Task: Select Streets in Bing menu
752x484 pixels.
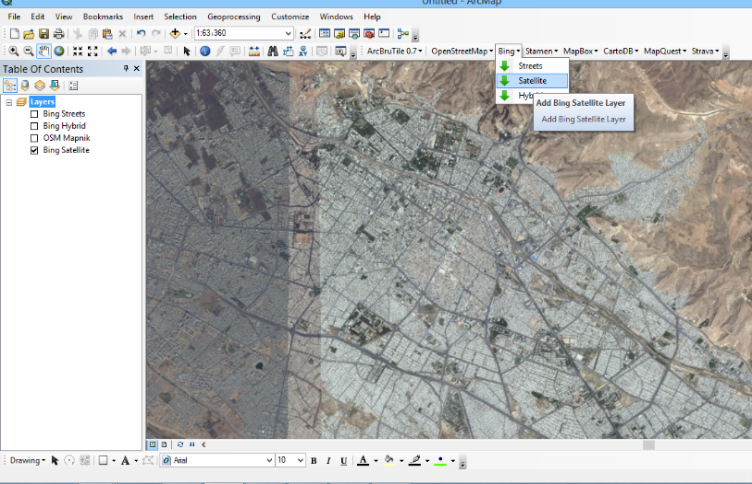Action: [532, 66]
